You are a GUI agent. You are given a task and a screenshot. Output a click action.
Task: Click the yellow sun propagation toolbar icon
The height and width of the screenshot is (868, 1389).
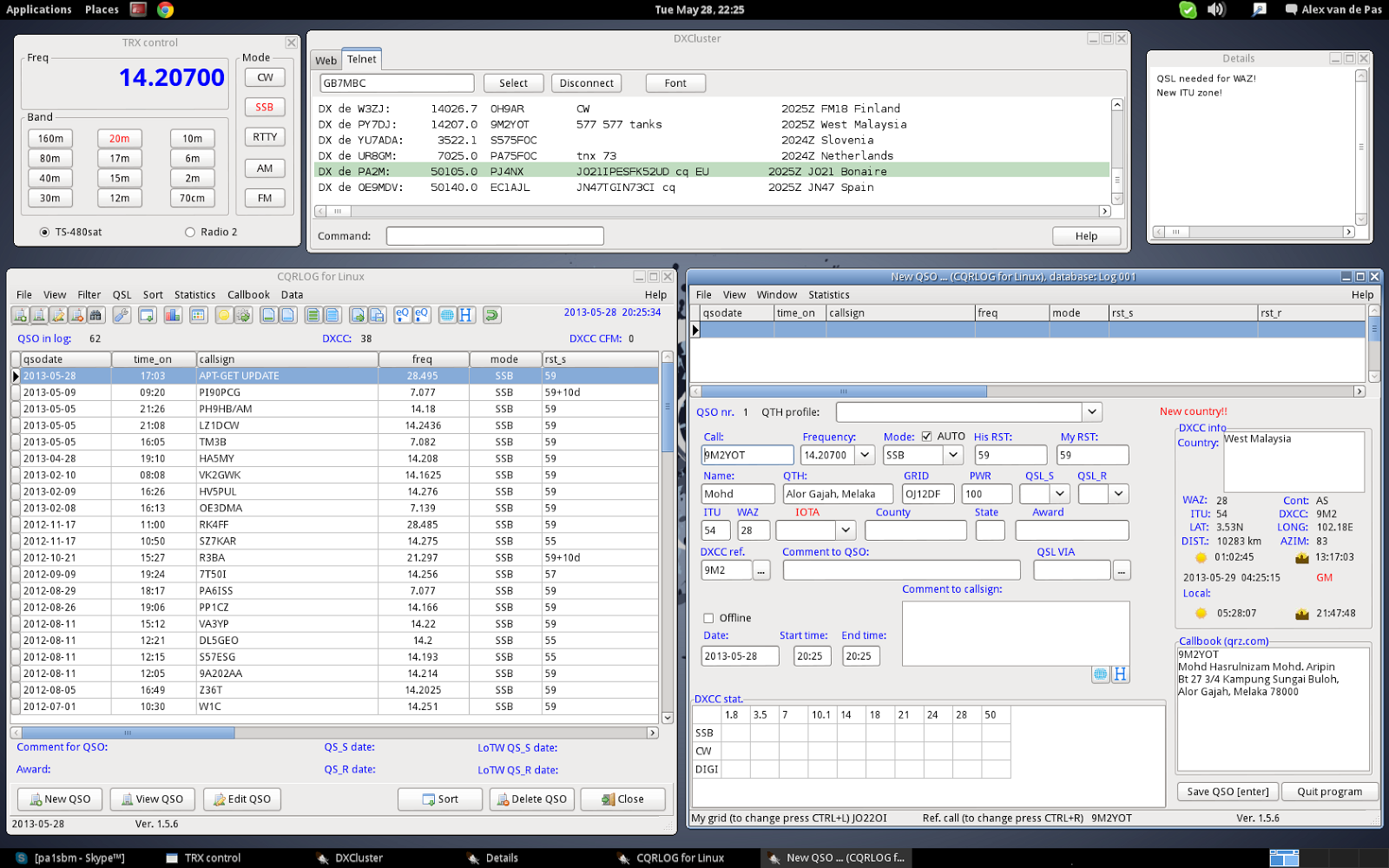tap(223, 315)
